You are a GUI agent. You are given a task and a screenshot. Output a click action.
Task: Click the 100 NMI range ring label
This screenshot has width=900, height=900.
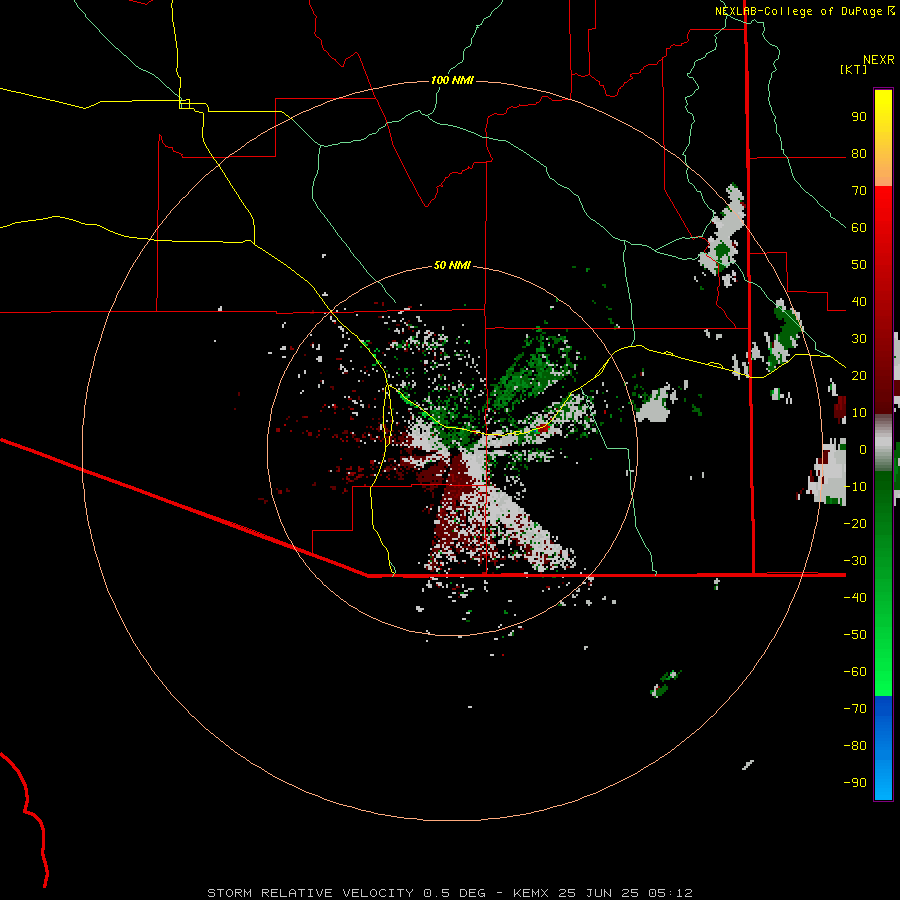click(452, 80)
